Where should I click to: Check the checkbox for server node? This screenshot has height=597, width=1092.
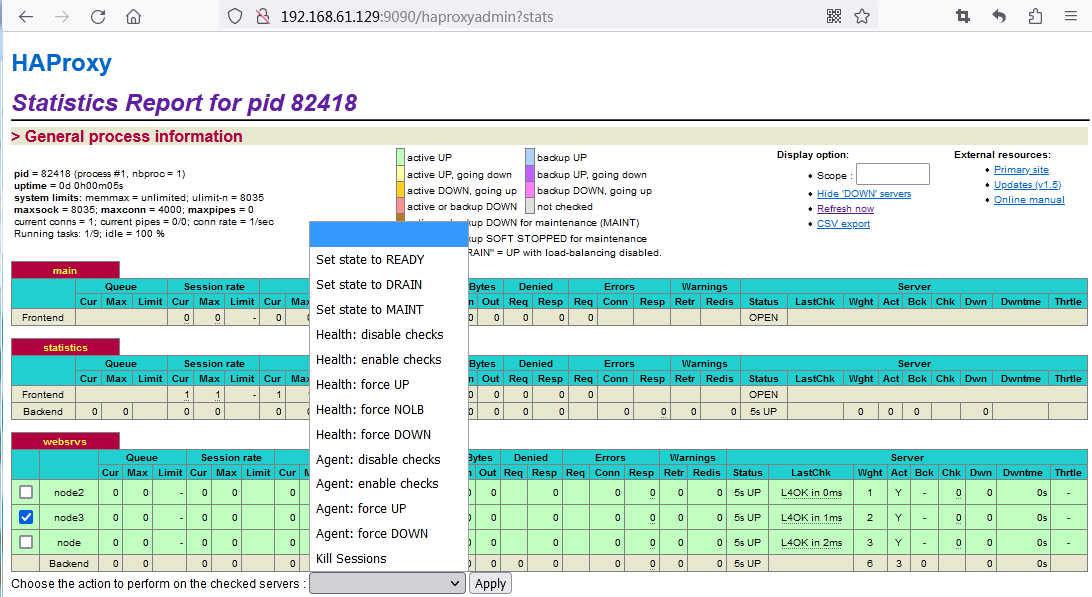tap(26, 542)
